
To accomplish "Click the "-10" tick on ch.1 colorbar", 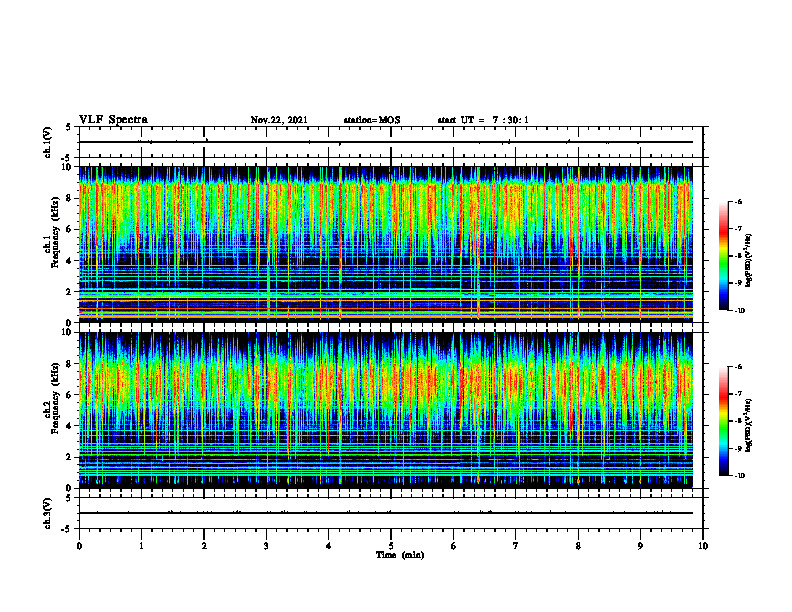I will [x=739, y=311].
